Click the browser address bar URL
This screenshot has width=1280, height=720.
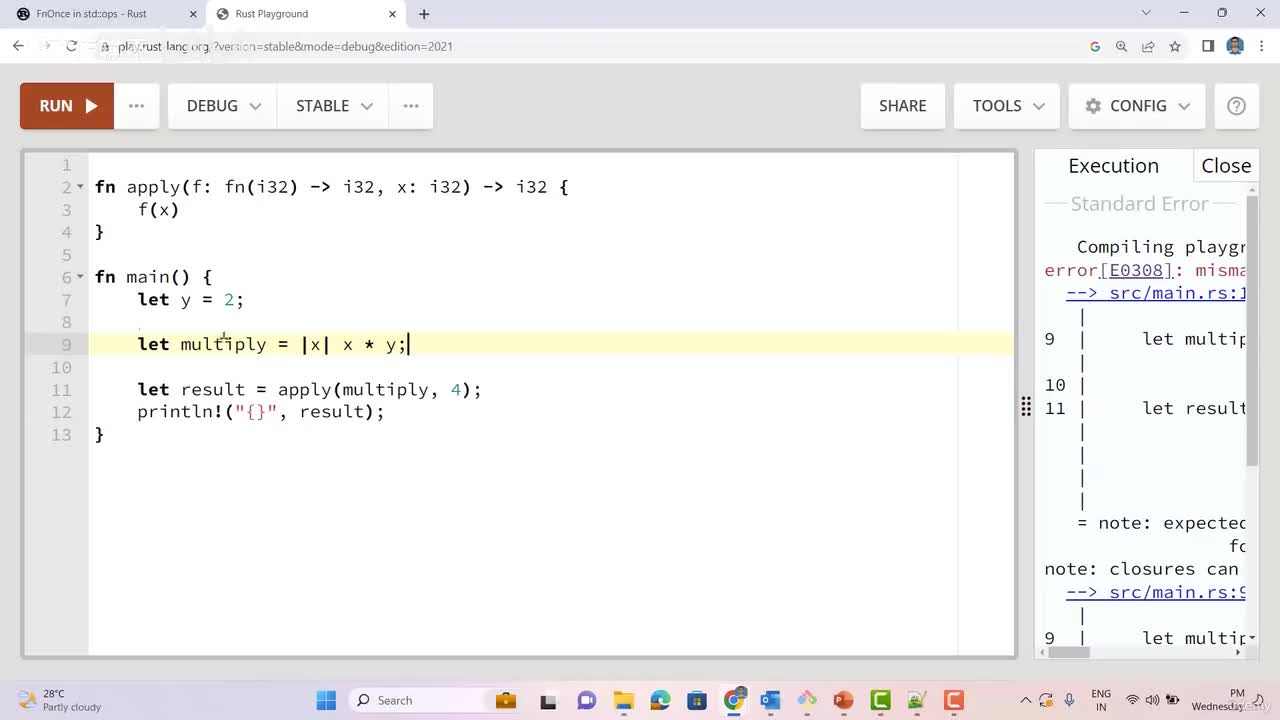point(284,46)
